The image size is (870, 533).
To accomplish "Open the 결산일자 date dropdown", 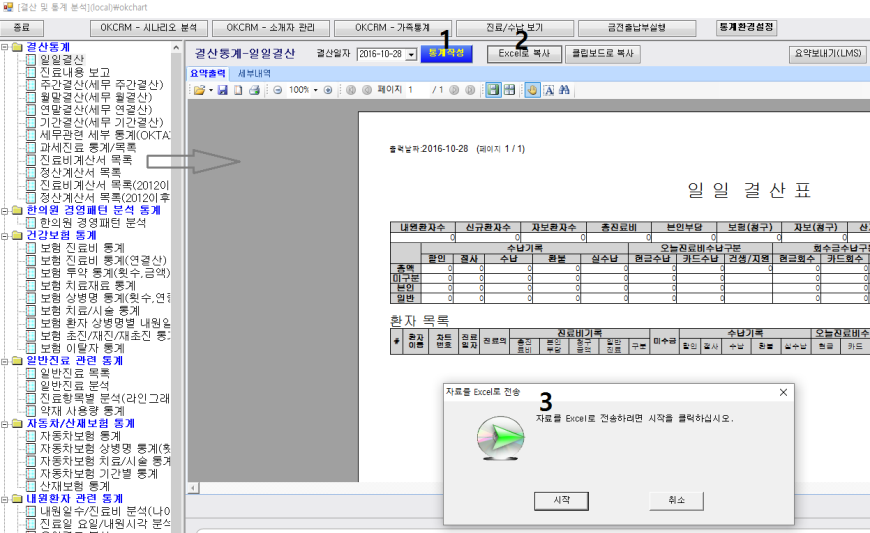I will click(411, 54).
